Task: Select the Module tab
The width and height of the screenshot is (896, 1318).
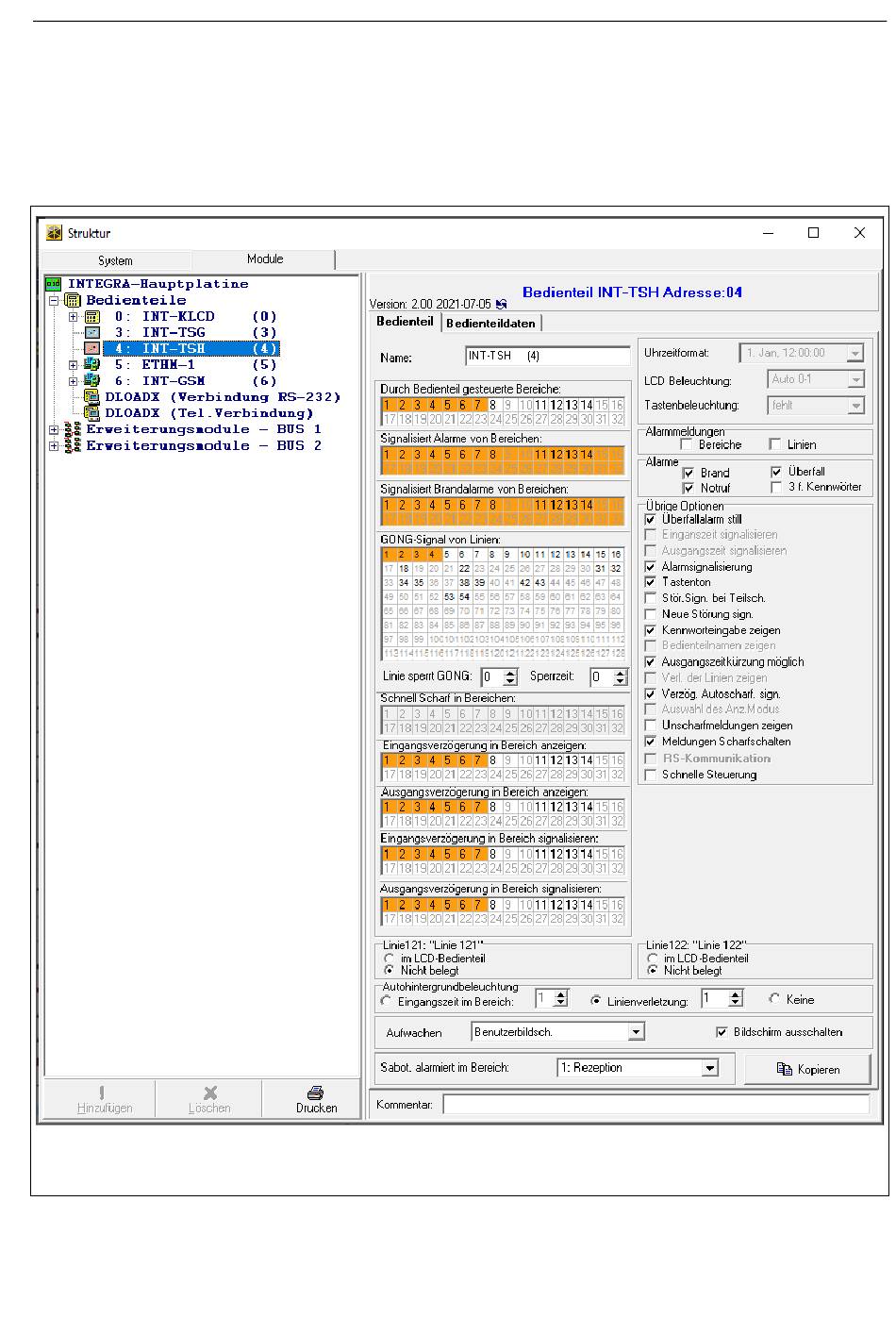Action: coord(265,259)
